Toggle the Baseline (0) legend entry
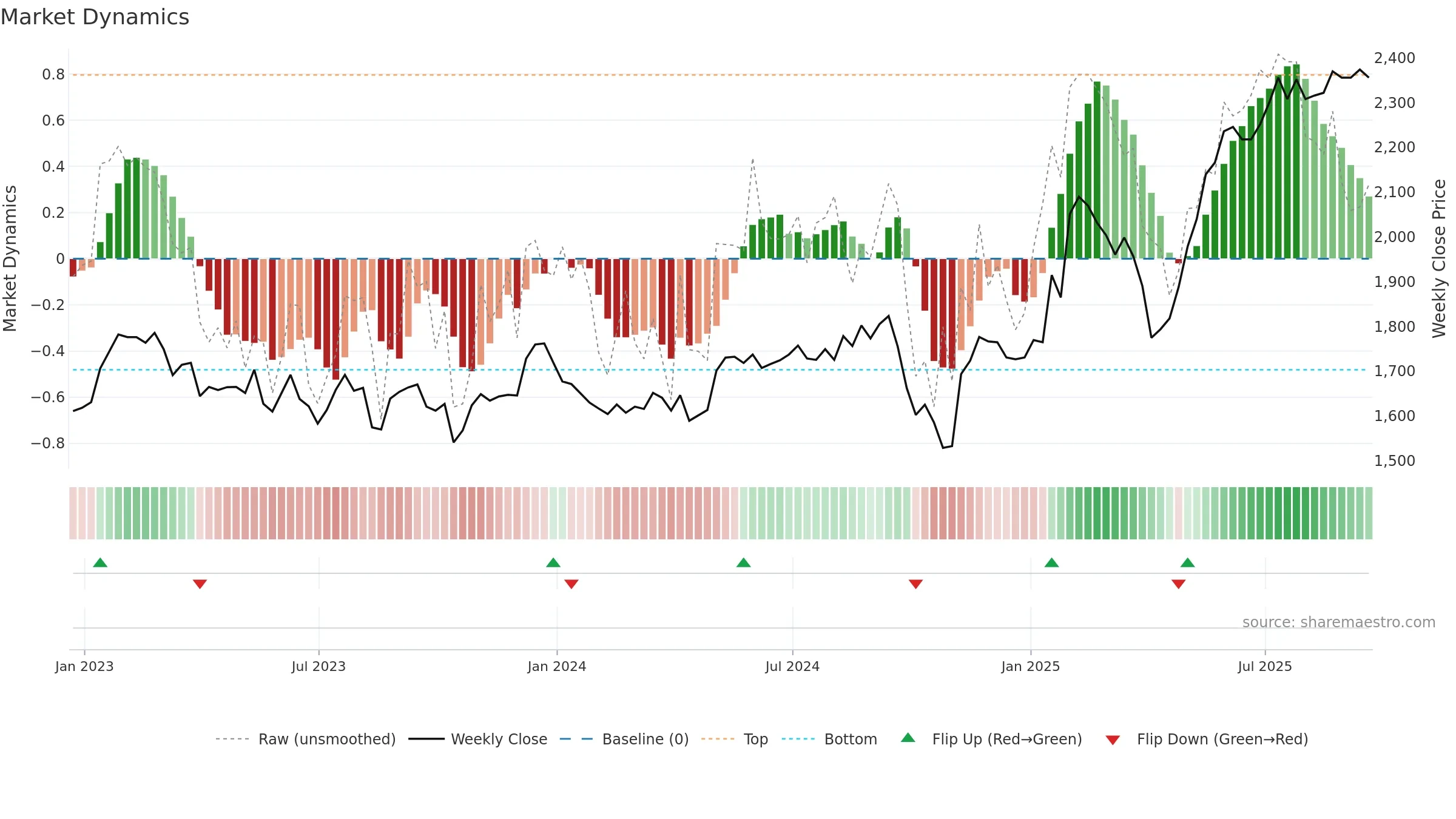This screenshot has width=1456, height=819. 624,739
